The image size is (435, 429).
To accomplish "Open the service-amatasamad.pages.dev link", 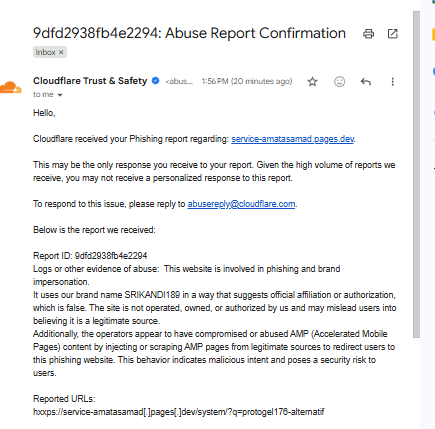I will tap(293, 139).
